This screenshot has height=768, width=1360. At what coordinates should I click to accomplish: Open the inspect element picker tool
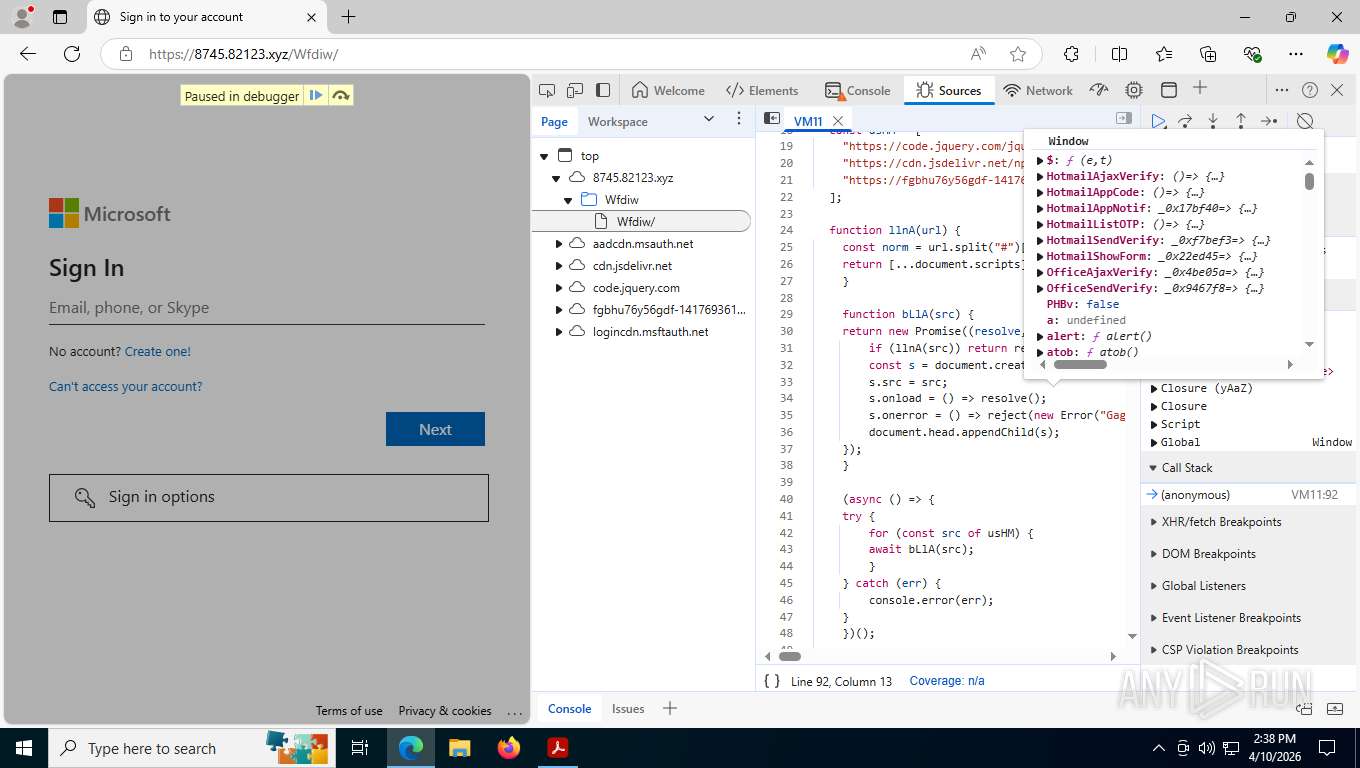pyautogui.click(x=547, y=90)
